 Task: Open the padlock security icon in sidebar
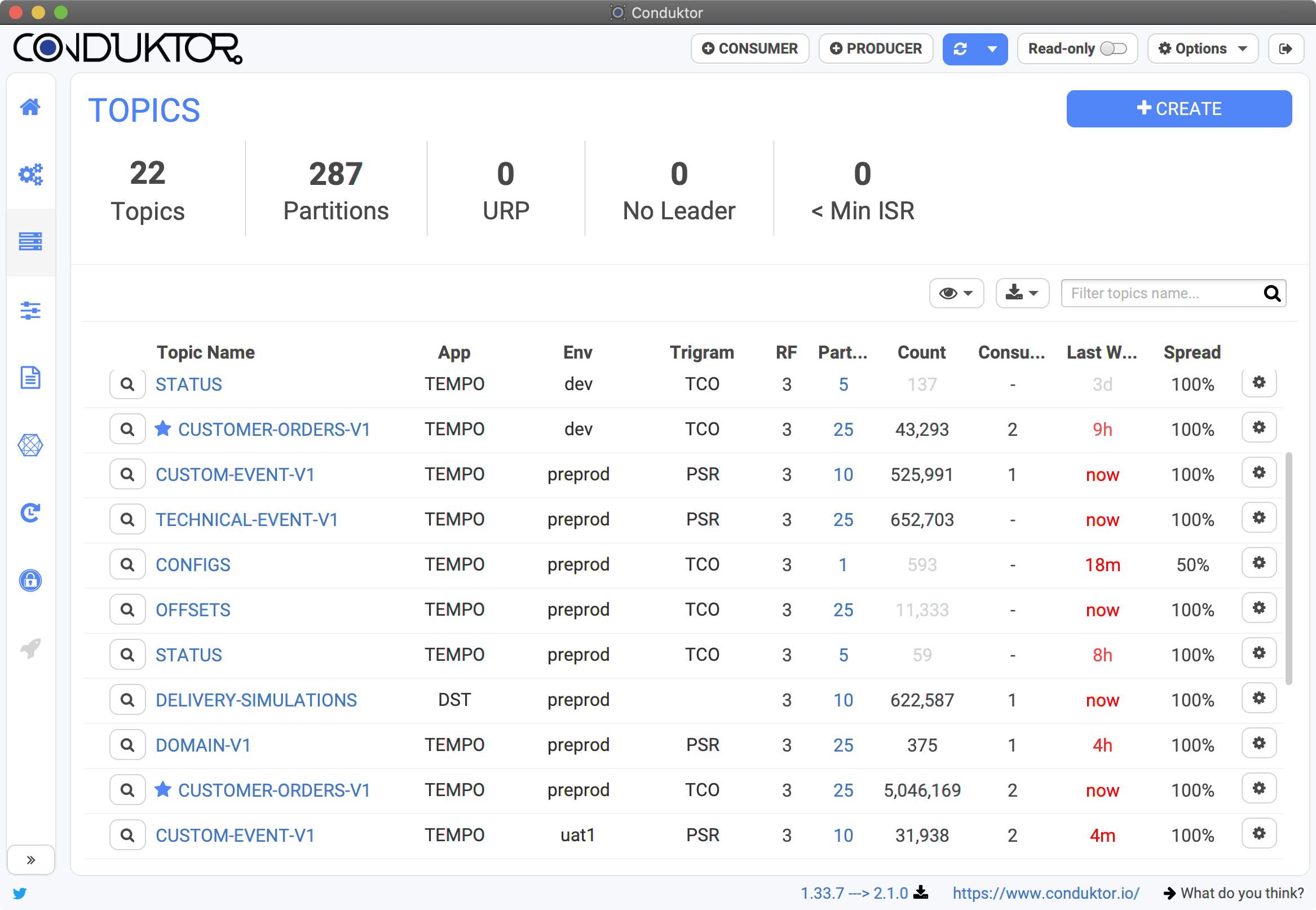(x=30, y=580)
